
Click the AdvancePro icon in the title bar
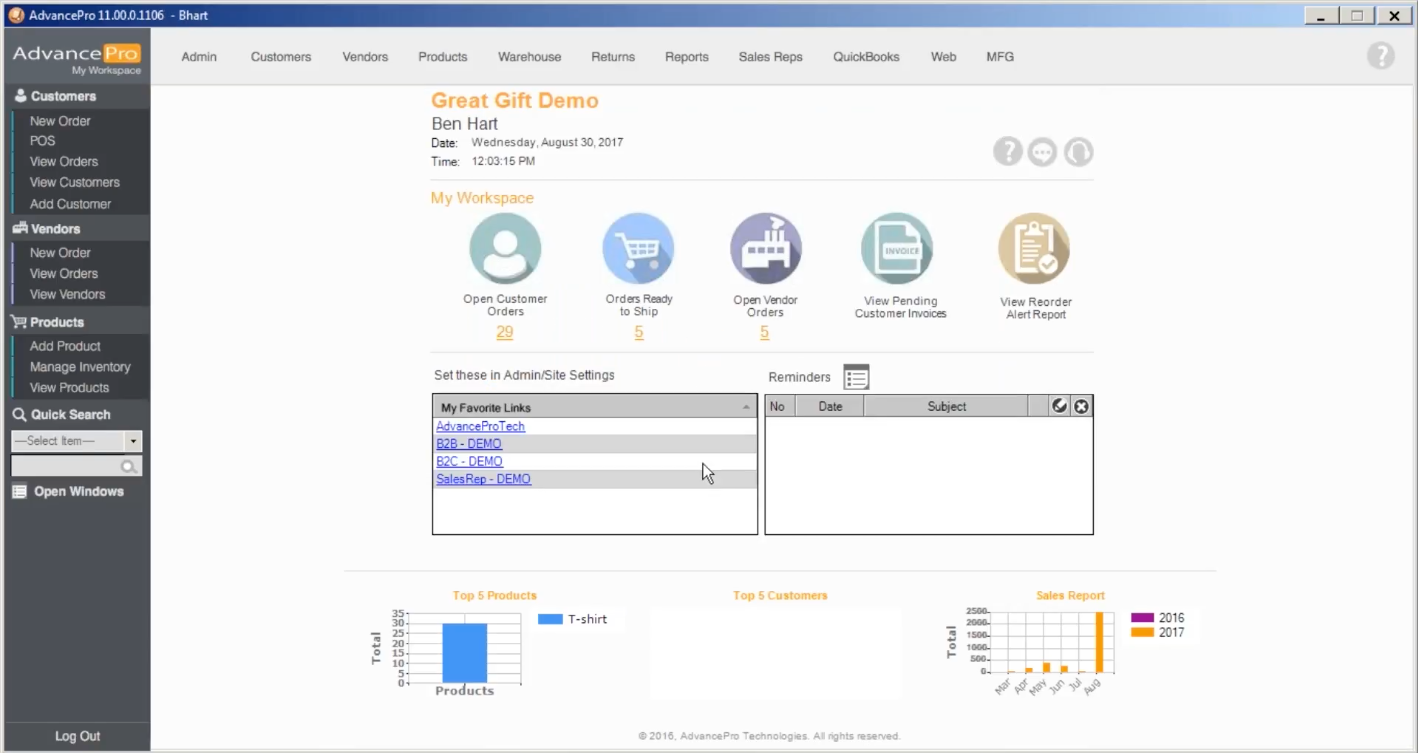coord(15,15)
